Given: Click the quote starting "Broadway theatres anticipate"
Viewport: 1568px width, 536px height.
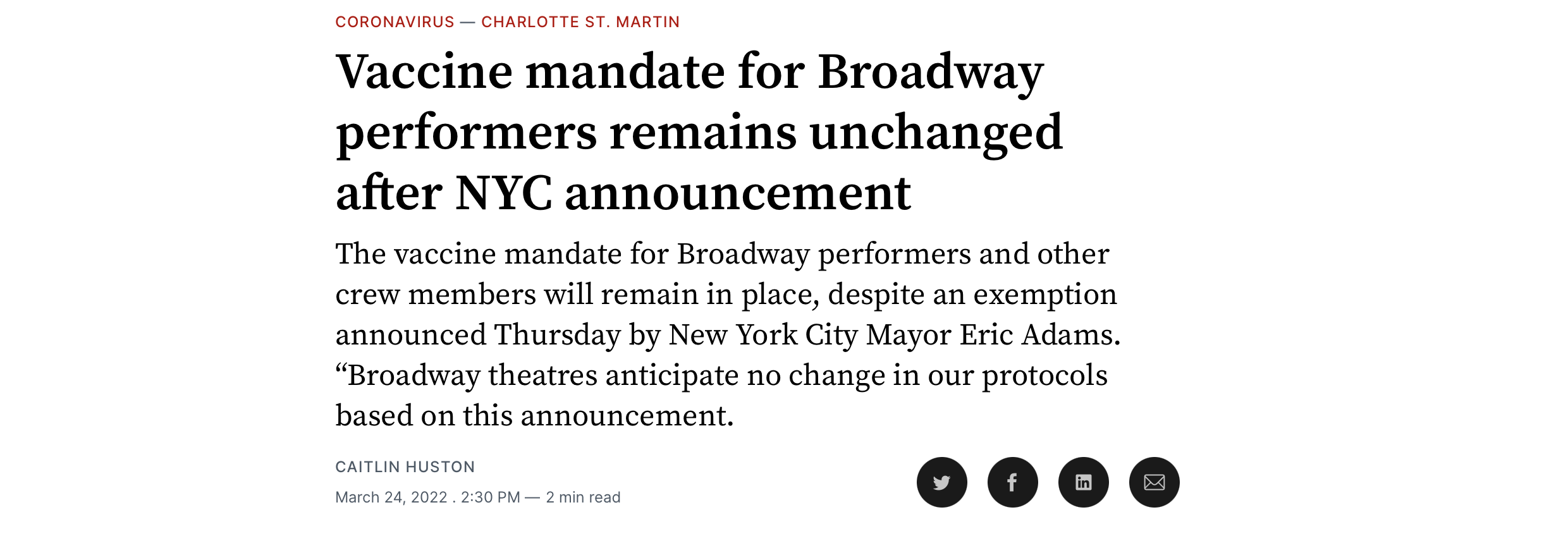Looking at the screenshot, I should (x=721, y=375).
